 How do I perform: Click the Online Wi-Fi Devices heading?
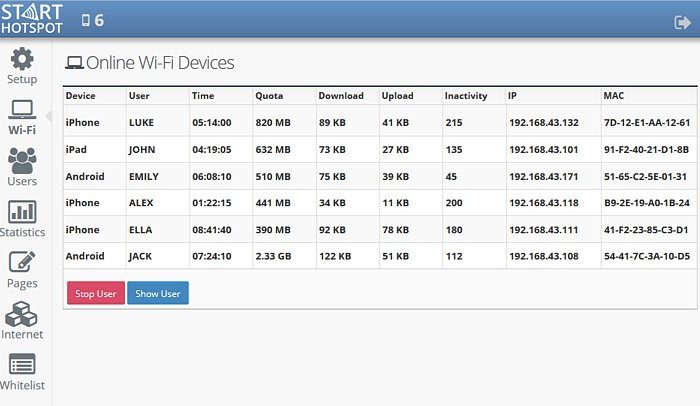[x=160, y=63]
